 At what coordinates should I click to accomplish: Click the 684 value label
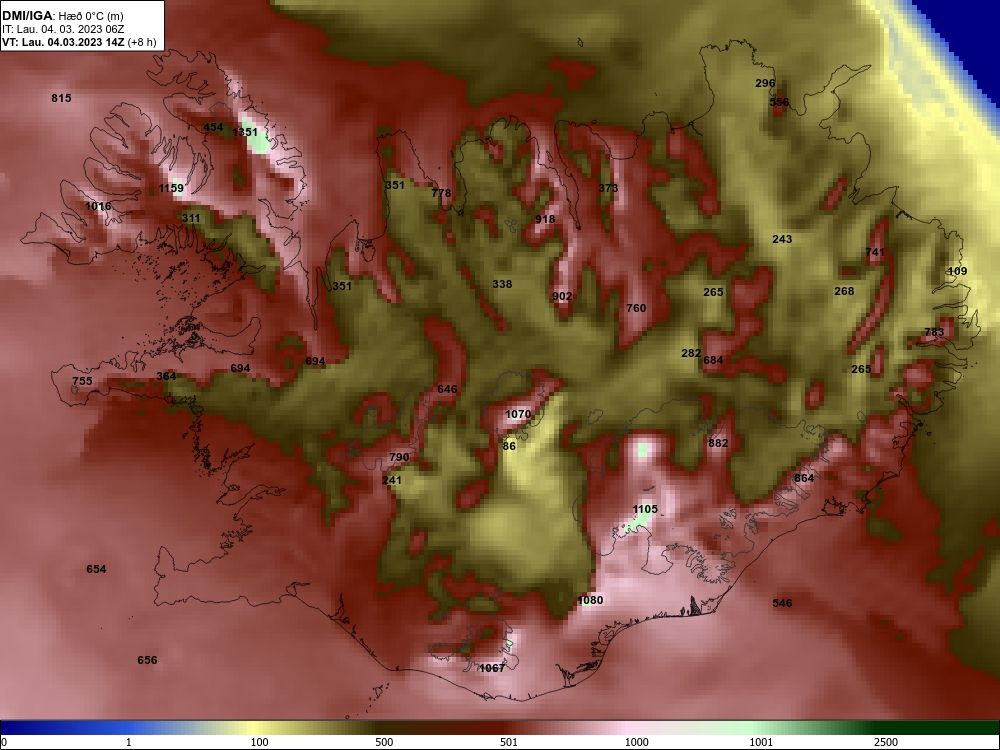[x=714, y=360]
